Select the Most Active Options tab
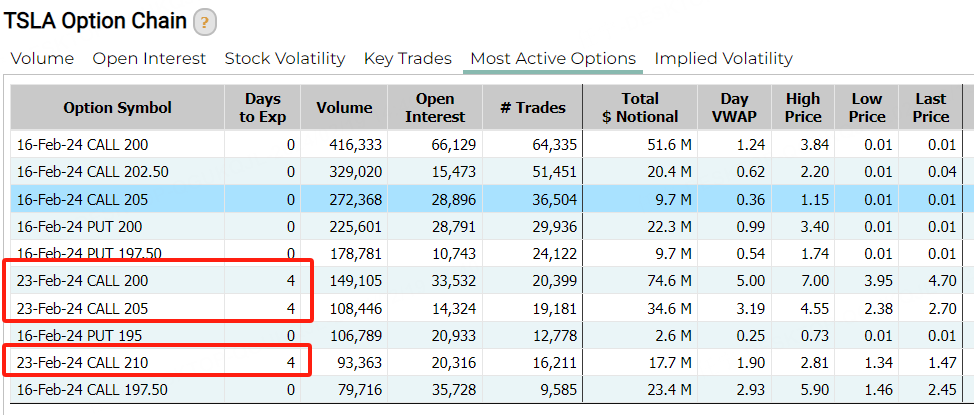Screen dimensions: 974x415 (553, 59)
